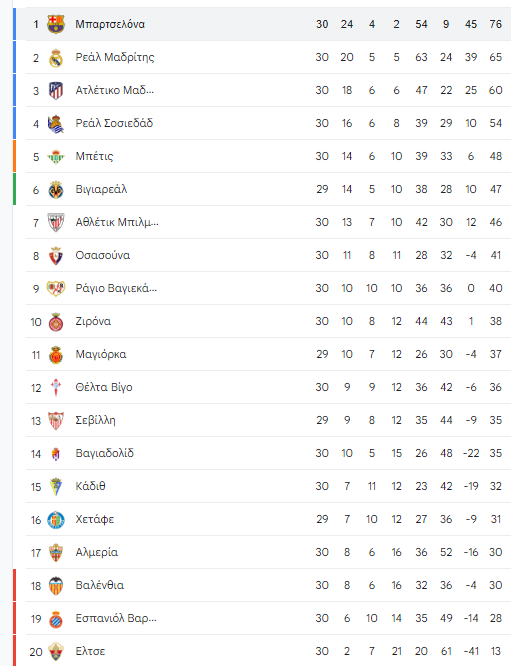511x666 pixels.
Task: Click the Sevilla crest icon
Action: (x=56, y=420)
